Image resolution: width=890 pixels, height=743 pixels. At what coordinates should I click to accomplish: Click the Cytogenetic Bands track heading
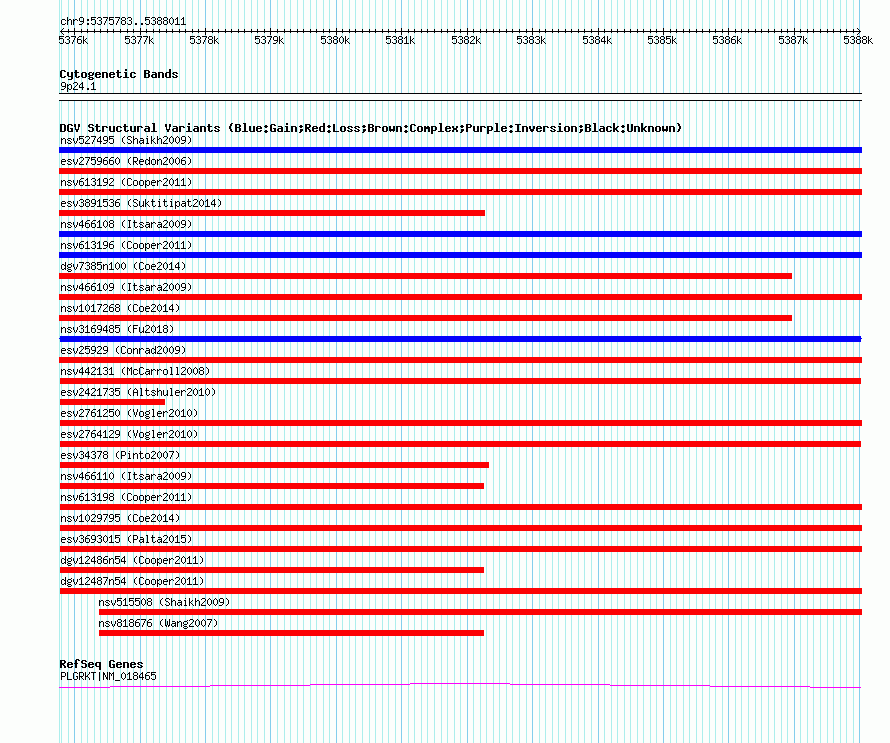click(x=119, y=74)
